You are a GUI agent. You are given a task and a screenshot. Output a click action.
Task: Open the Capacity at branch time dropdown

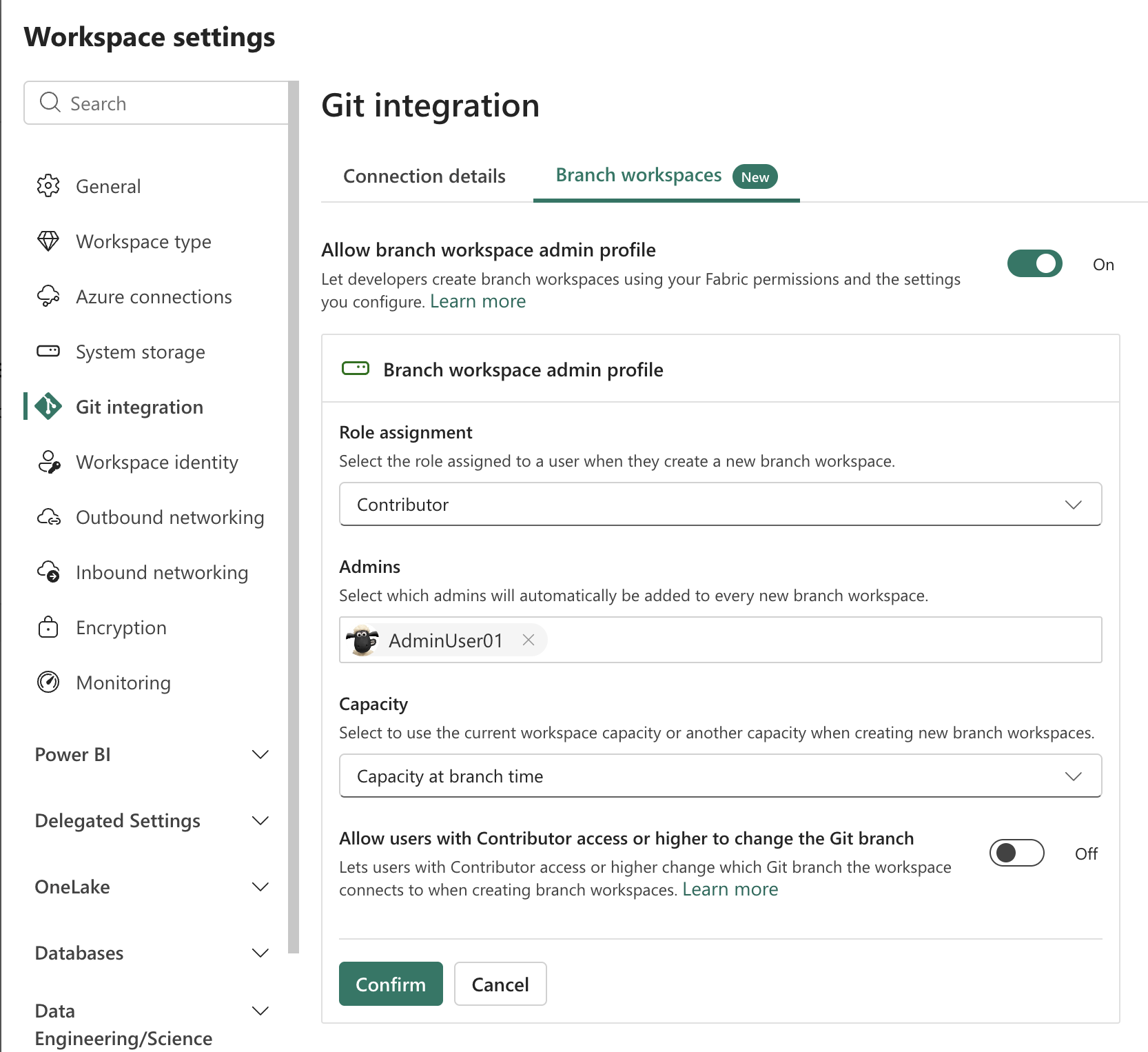(720, 776)
